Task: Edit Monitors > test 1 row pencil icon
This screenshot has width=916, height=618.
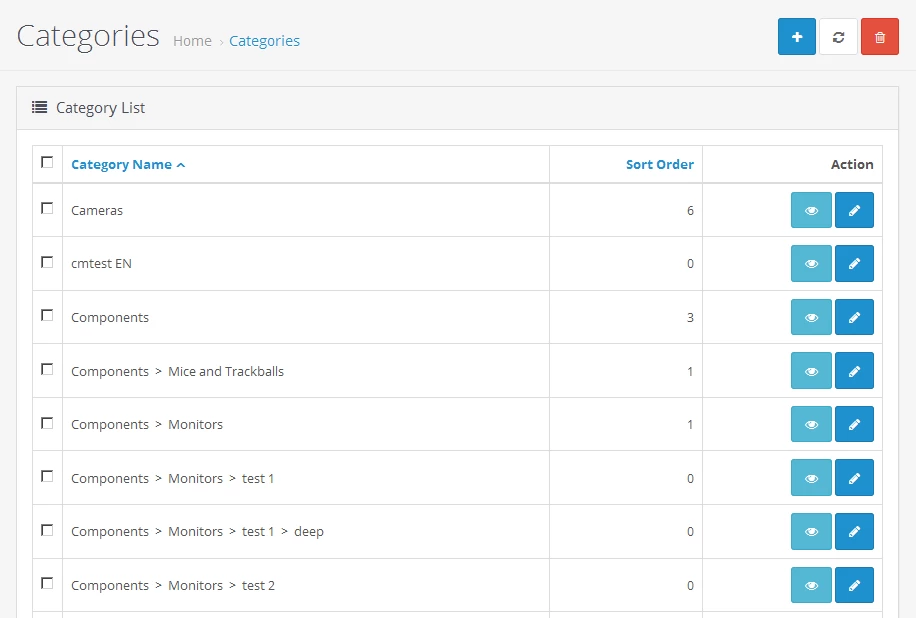Action: [854, 478]
